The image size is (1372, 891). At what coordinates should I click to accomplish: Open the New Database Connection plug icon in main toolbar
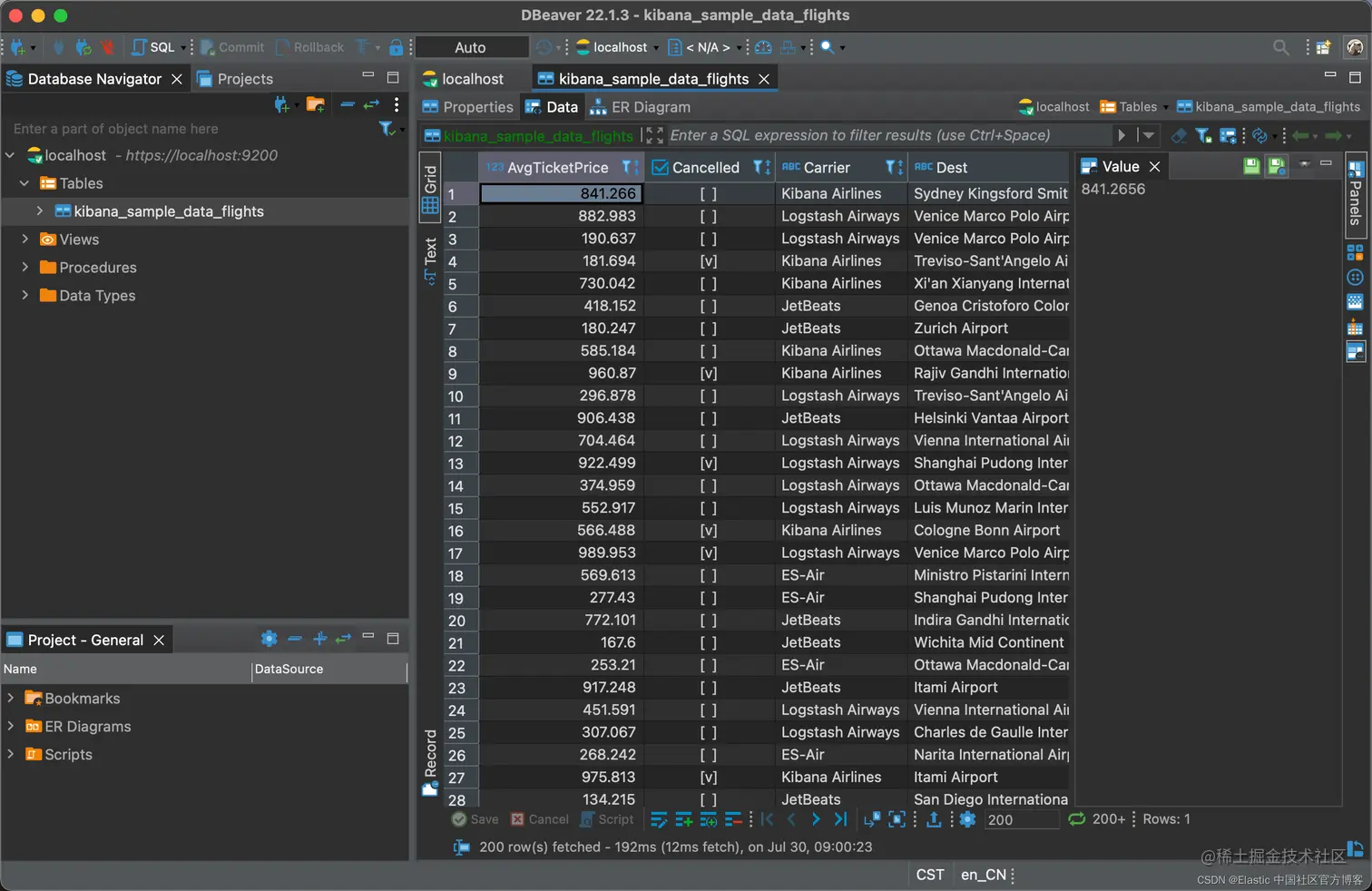[x=17, y=47]
